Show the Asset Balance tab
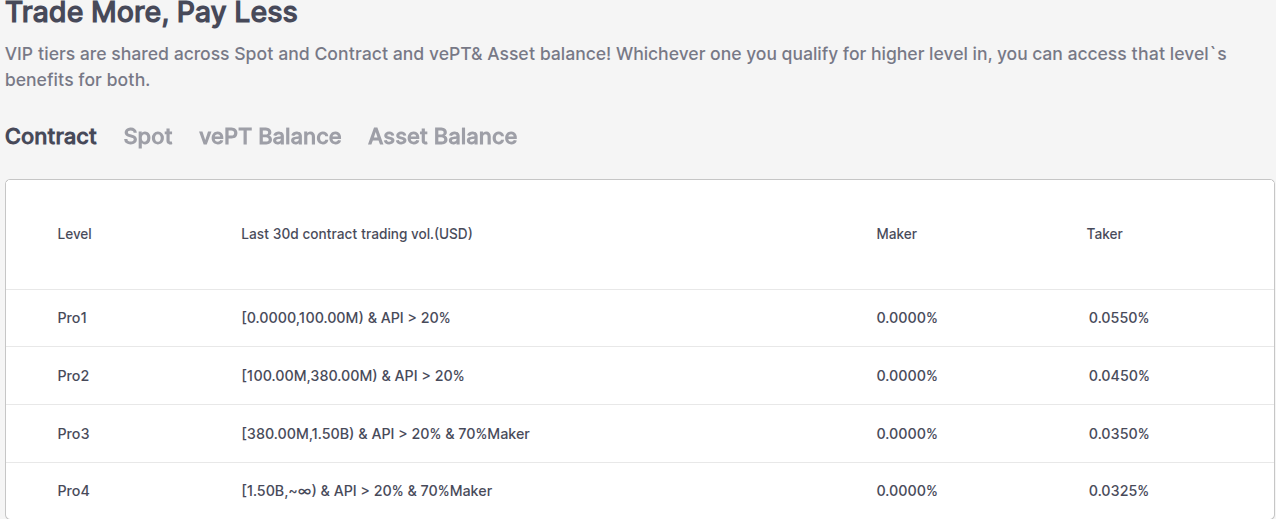This screenshot has height=519, width=1276. pyautogui.click(x=442, y=137)
